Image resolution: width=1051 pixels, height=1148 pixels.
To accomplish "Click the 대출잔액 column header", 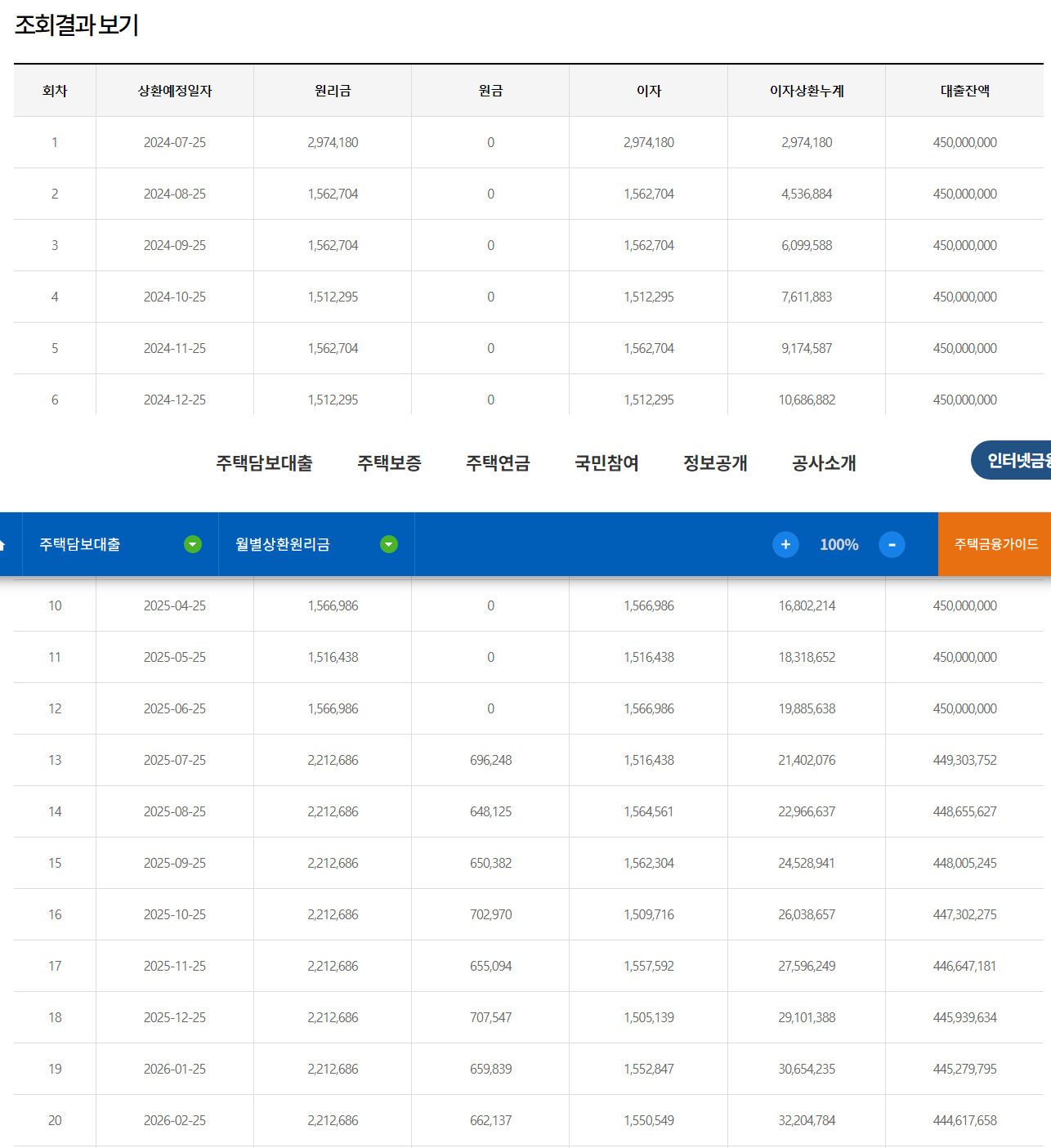I will (x=965, y=91).
